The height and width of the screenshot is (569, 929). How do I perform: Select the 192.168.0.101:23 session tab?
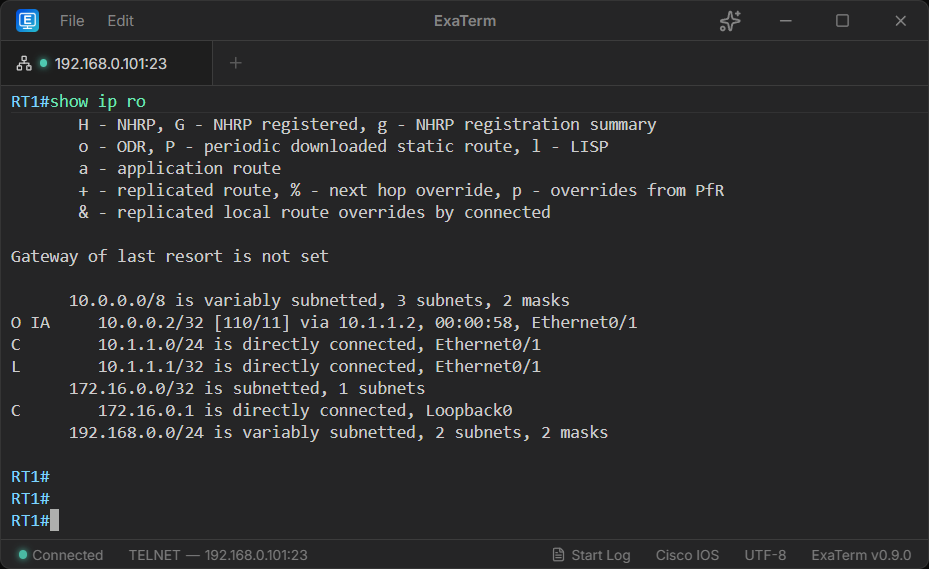pos(107,63)
